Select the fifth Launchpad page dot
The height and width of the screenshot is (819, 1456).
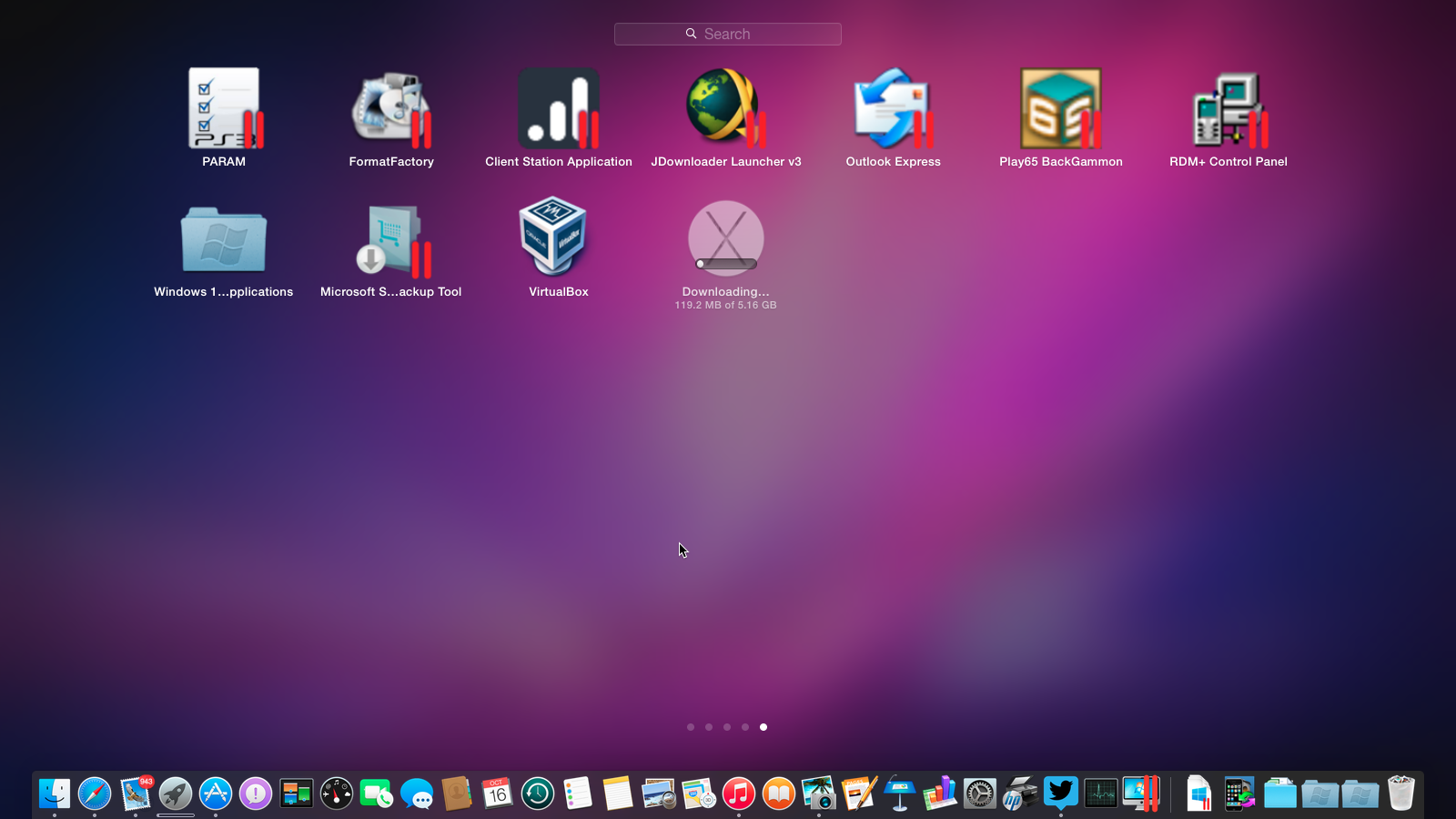[x=763, y=727]
